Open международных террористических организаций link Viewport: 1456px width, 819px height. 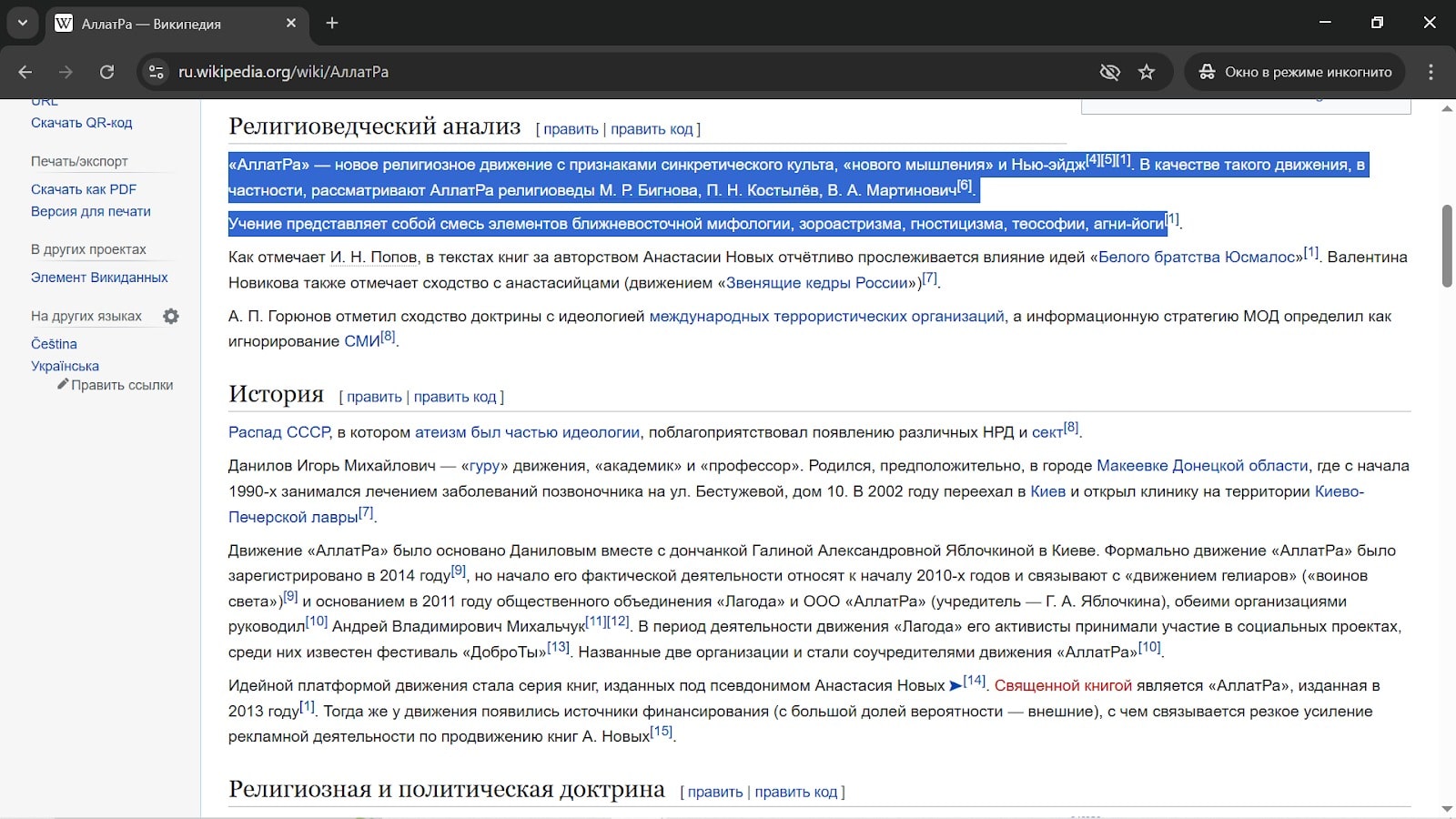click(826, 317)
